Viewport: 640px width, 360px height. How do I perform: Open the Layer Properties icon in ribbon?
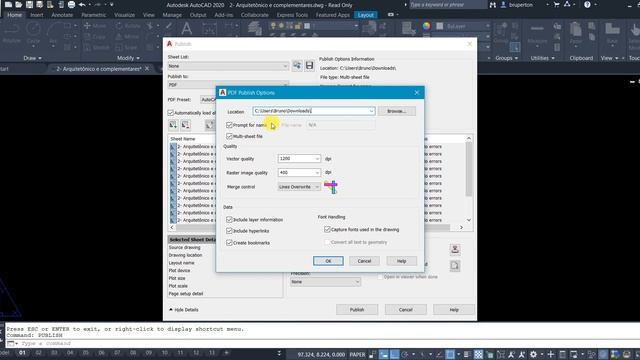255,28
